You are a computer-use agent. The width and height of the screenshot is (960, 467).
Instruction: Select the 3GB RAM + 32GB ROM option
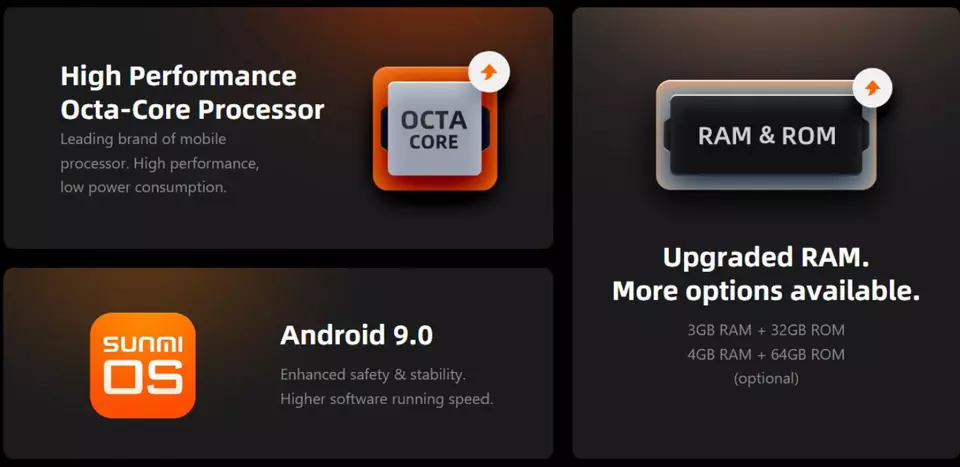[x=766, y=331]
